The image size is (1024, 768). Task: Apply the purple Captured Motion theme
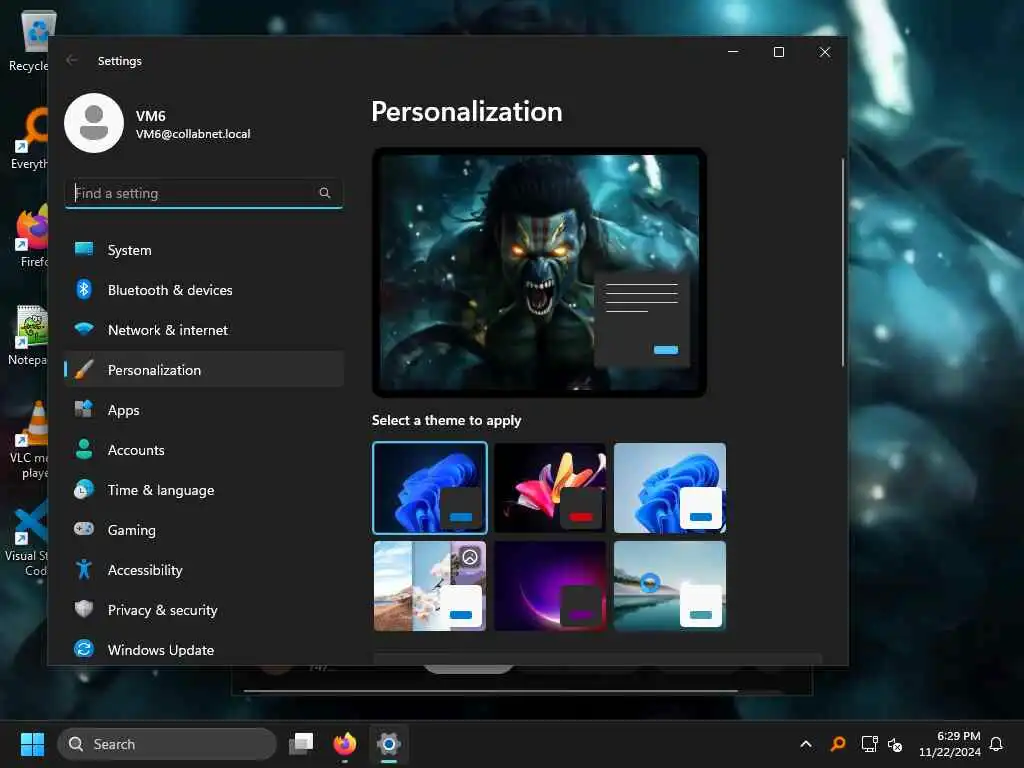tap(550, 585)
